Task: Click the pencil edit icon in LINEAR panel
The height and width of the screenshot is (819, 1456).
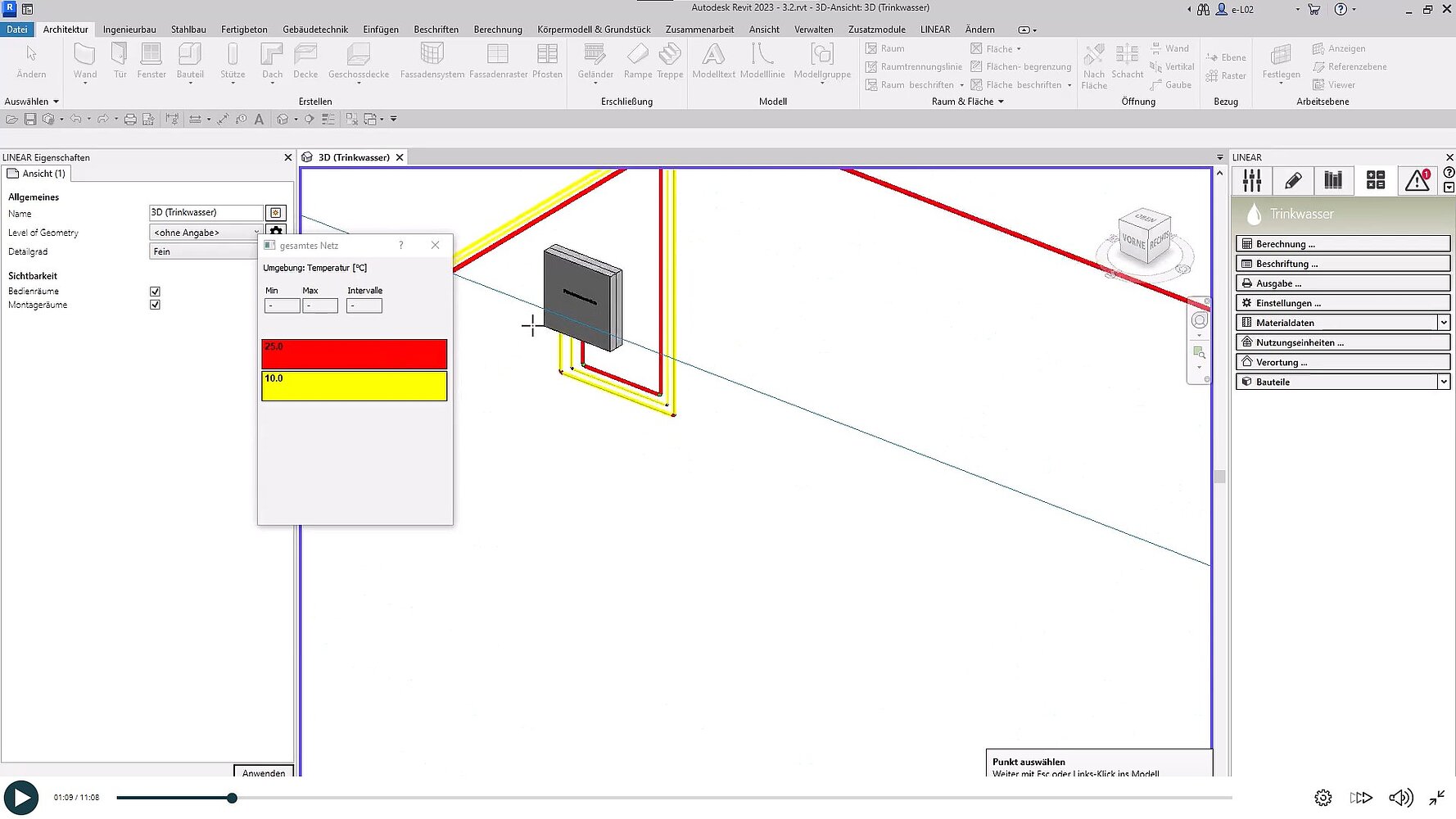Action: point(1293,180)
